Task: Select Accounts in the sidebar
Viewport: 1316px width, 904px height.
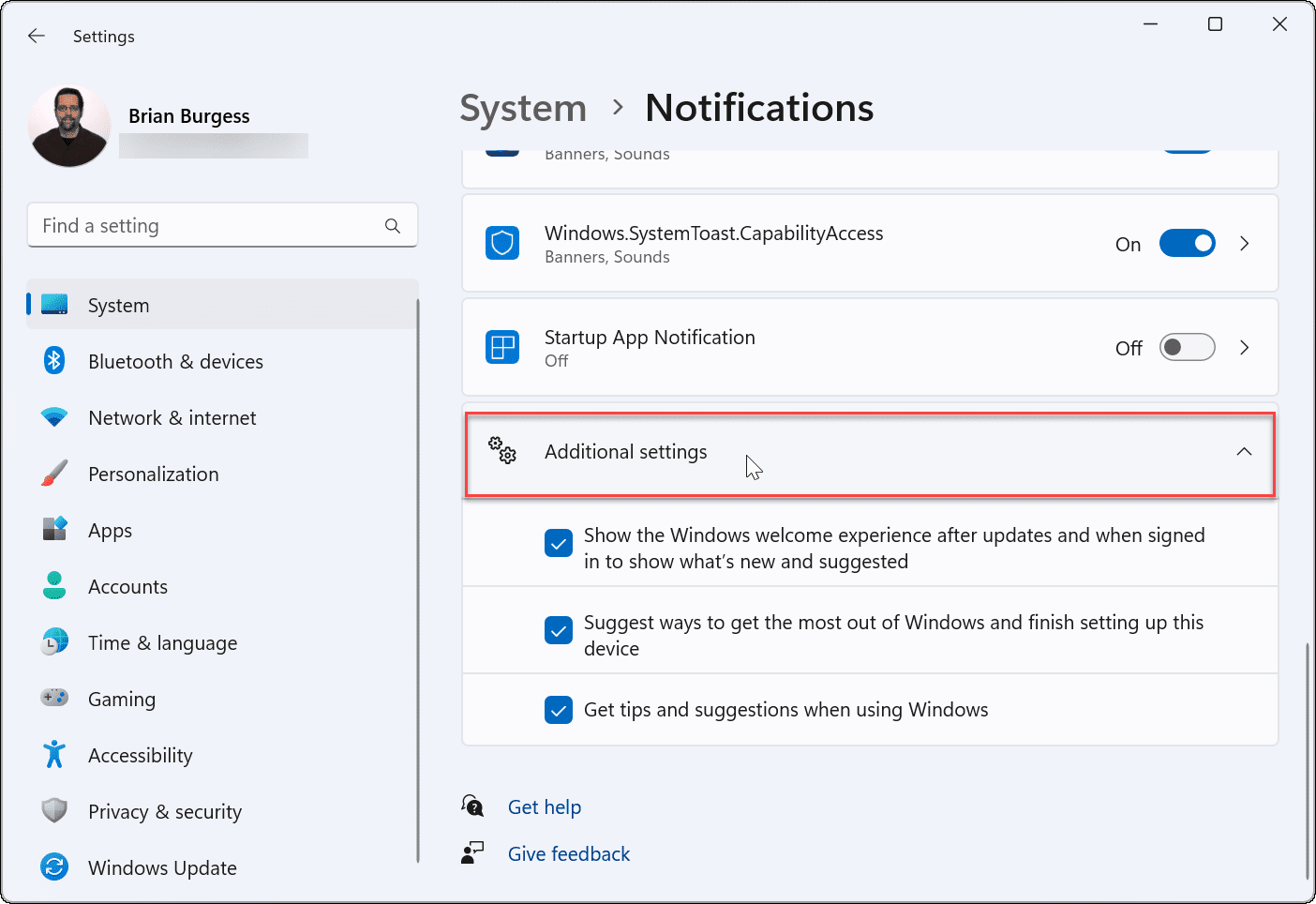Action: pyautogui.click(x=127, y=586)
